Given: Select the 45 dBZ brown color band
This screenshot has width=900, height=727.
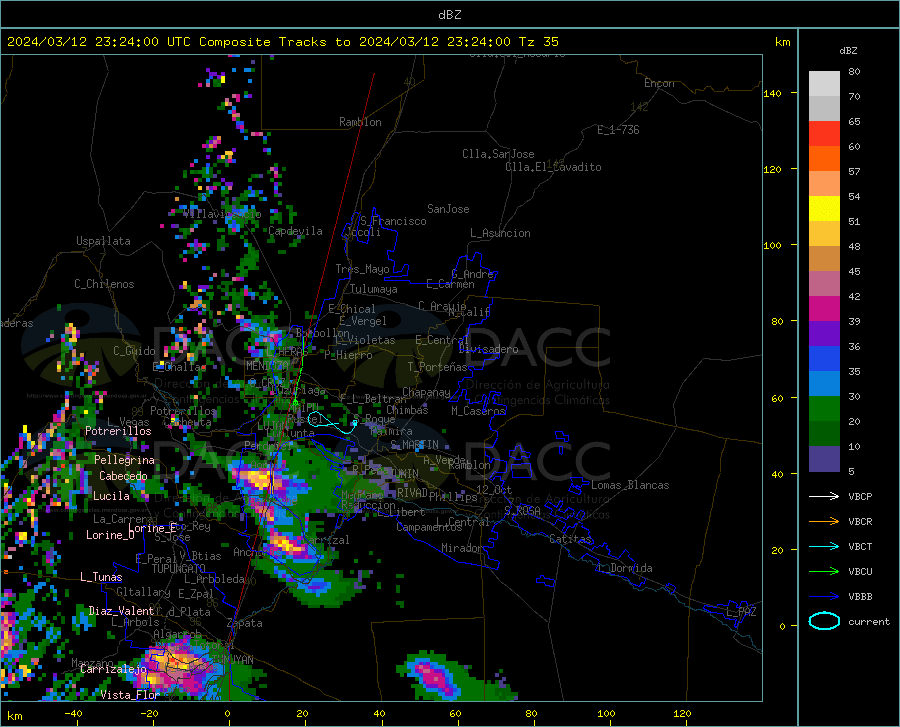Looking at the screenshot, I should (824, 258).
